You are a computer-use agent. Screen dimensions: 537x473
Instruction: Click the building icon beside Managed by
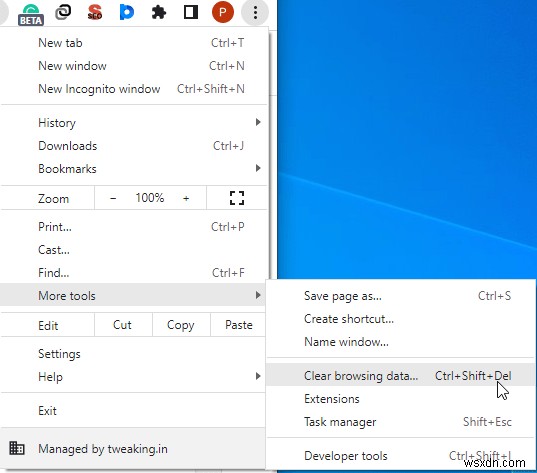coord(17,448)
